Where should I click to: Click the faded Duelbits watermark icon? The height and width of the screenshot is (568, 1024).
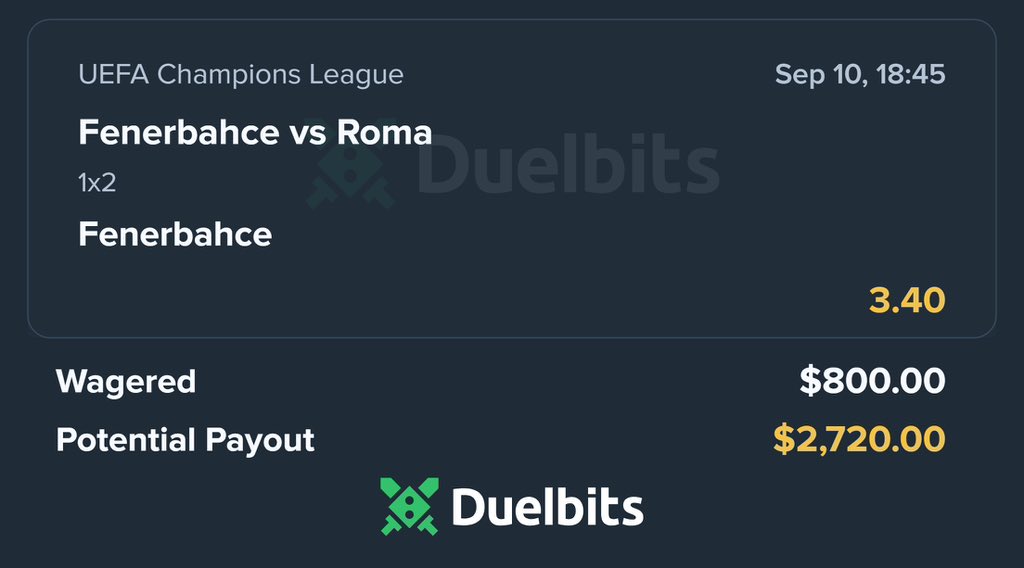pos(351,171)
